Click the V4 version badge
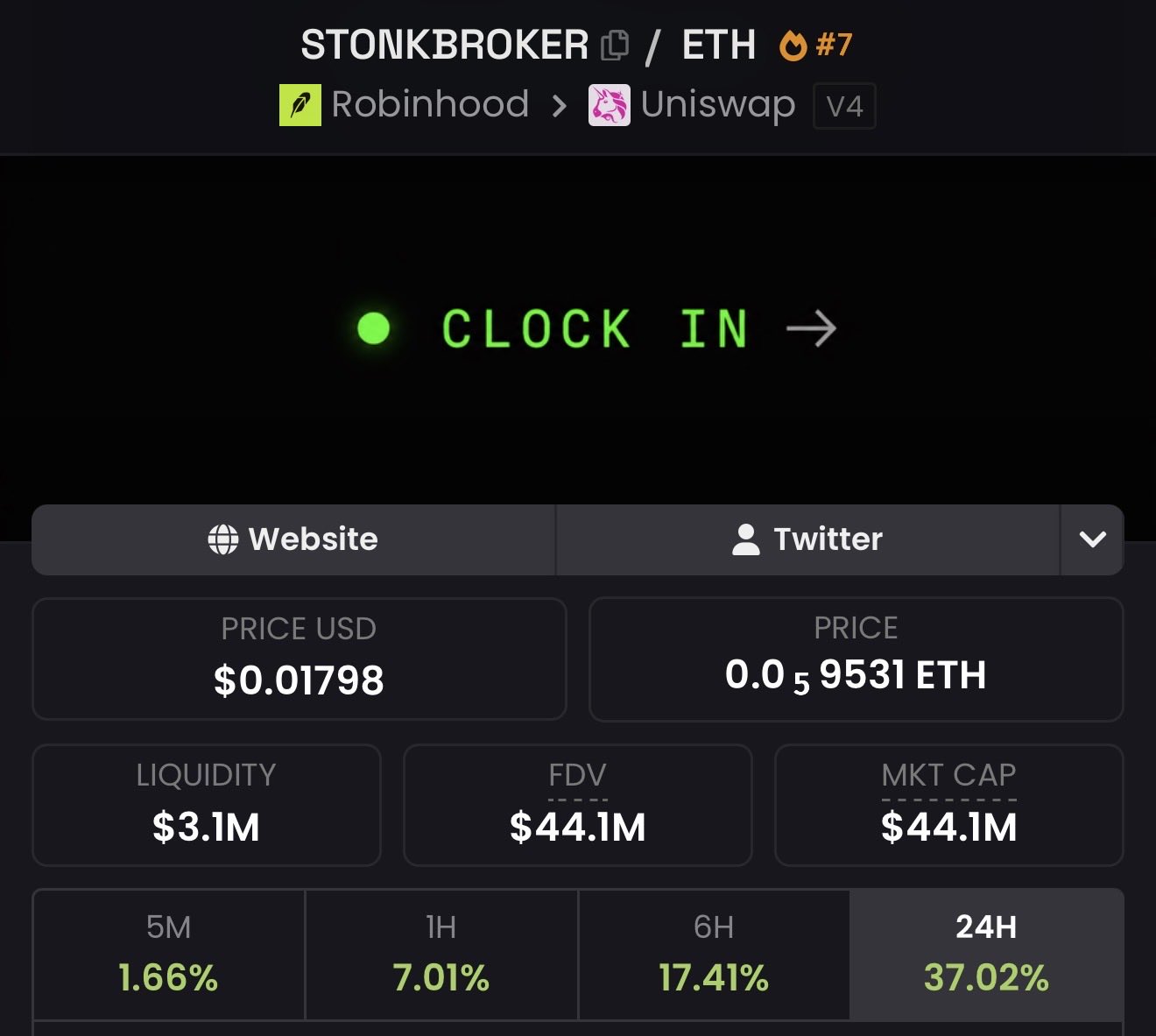Image resolution: width=1156 pixels, height=1036 pixels. pyautogui.click(x=844, y=106)
